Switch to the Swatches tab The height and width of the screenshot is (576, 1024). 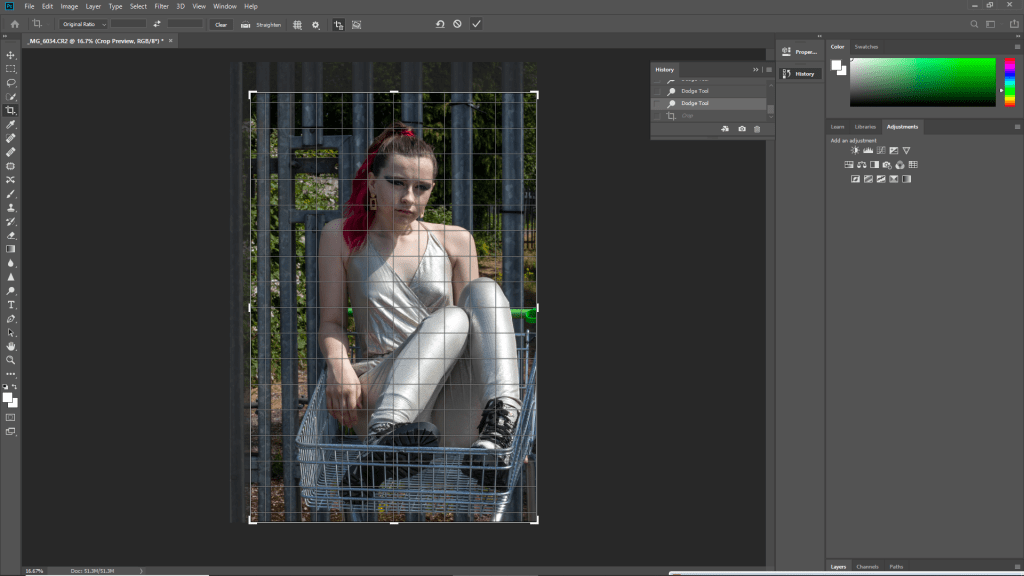coord(865,46)
